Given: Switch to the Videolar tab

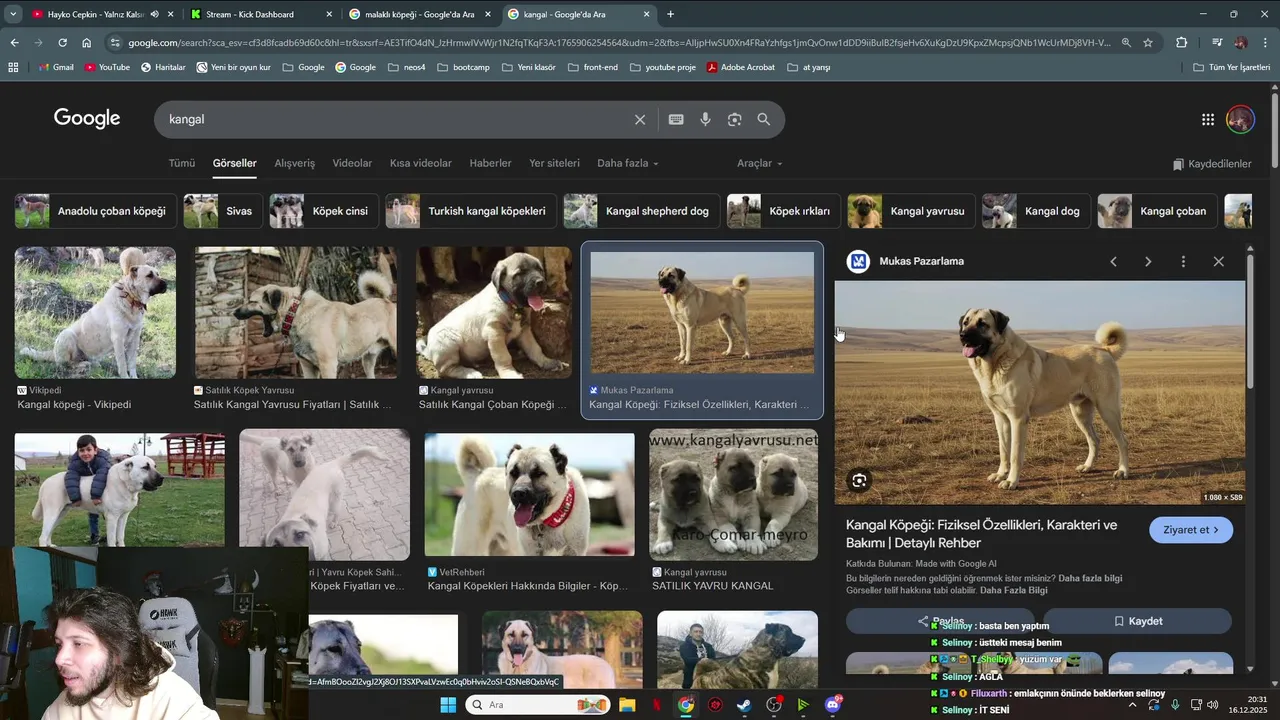Looking at the screenshot, I should 352,163.
